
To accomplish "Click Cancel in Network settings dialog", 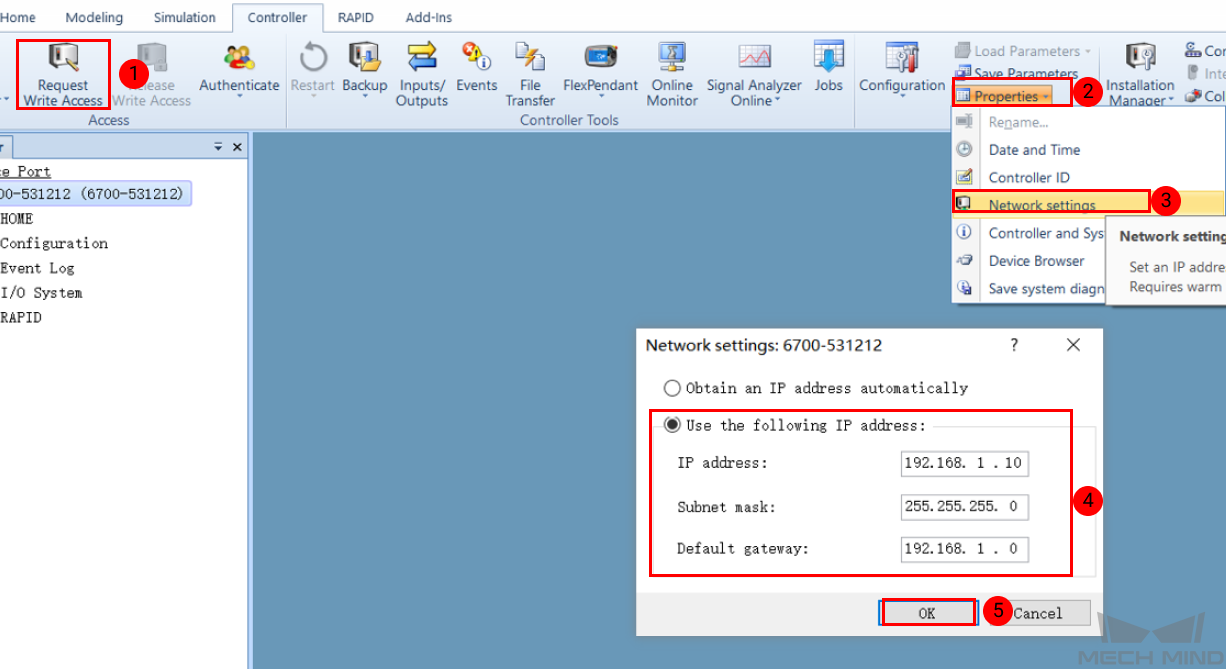I will (x=1037, y=613).
